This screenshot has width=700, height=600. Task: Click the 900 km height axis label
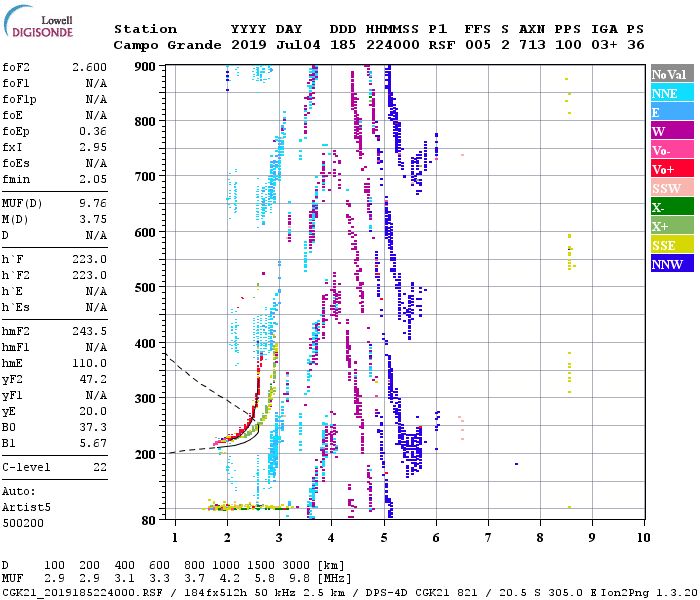coord(145,67)
